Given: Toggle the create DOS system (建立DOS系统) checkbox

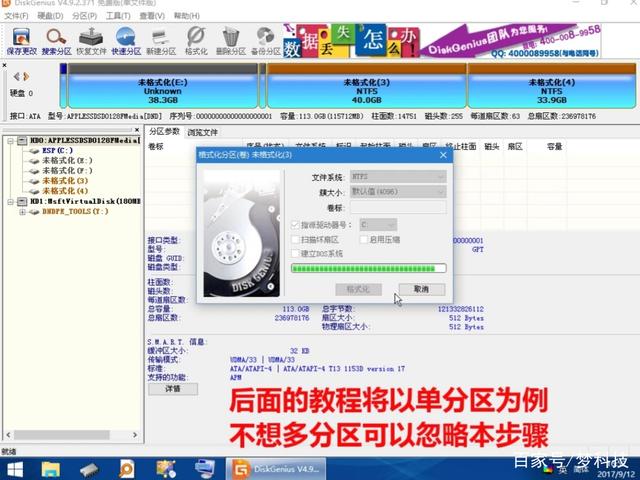Looking at the screenshot, I should pos(295,253).
